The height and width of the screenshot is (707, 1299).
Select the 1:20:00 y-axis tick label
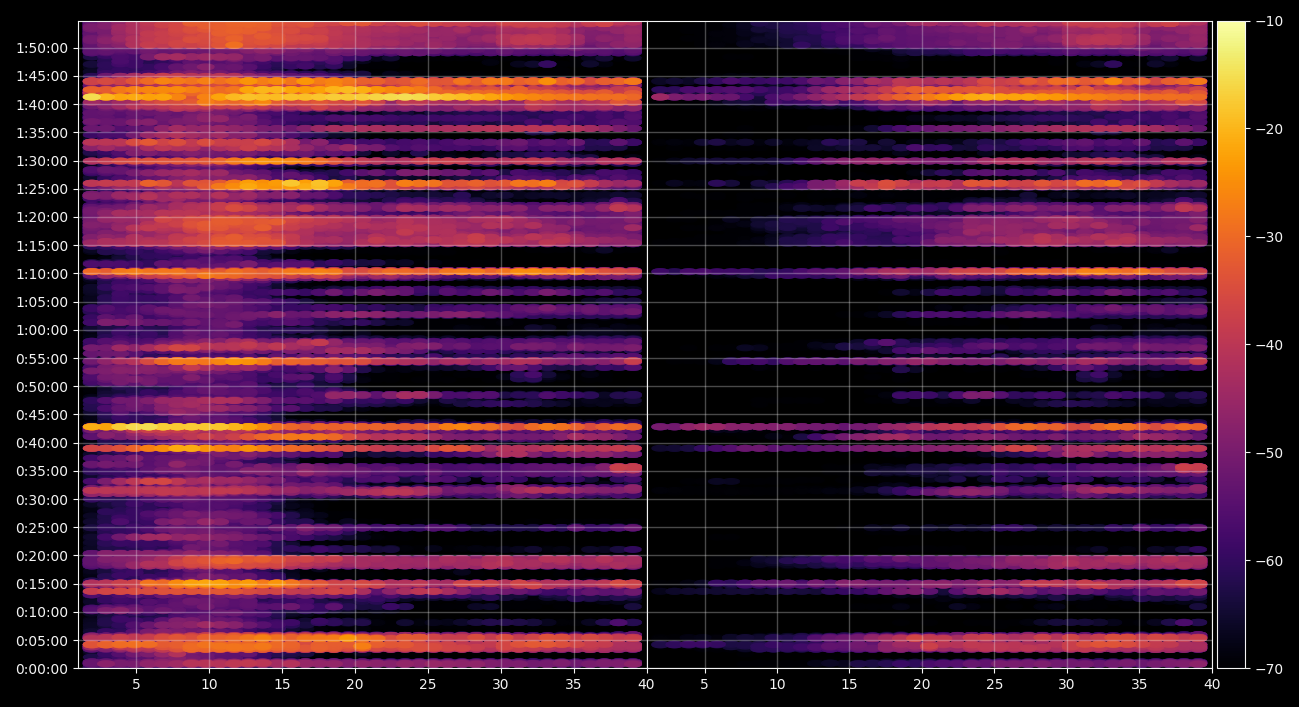[x=41, y=217]
